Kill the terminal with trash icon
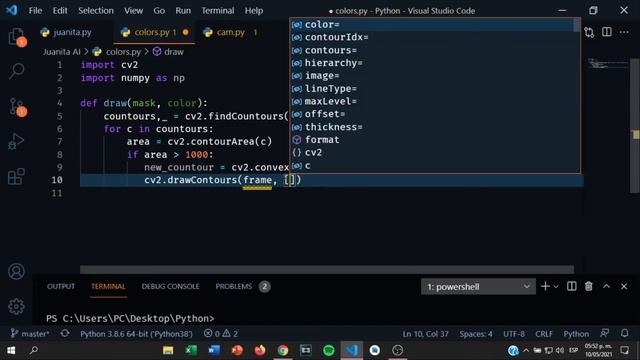This screenshot has height=360, width=640. [589, 287]
